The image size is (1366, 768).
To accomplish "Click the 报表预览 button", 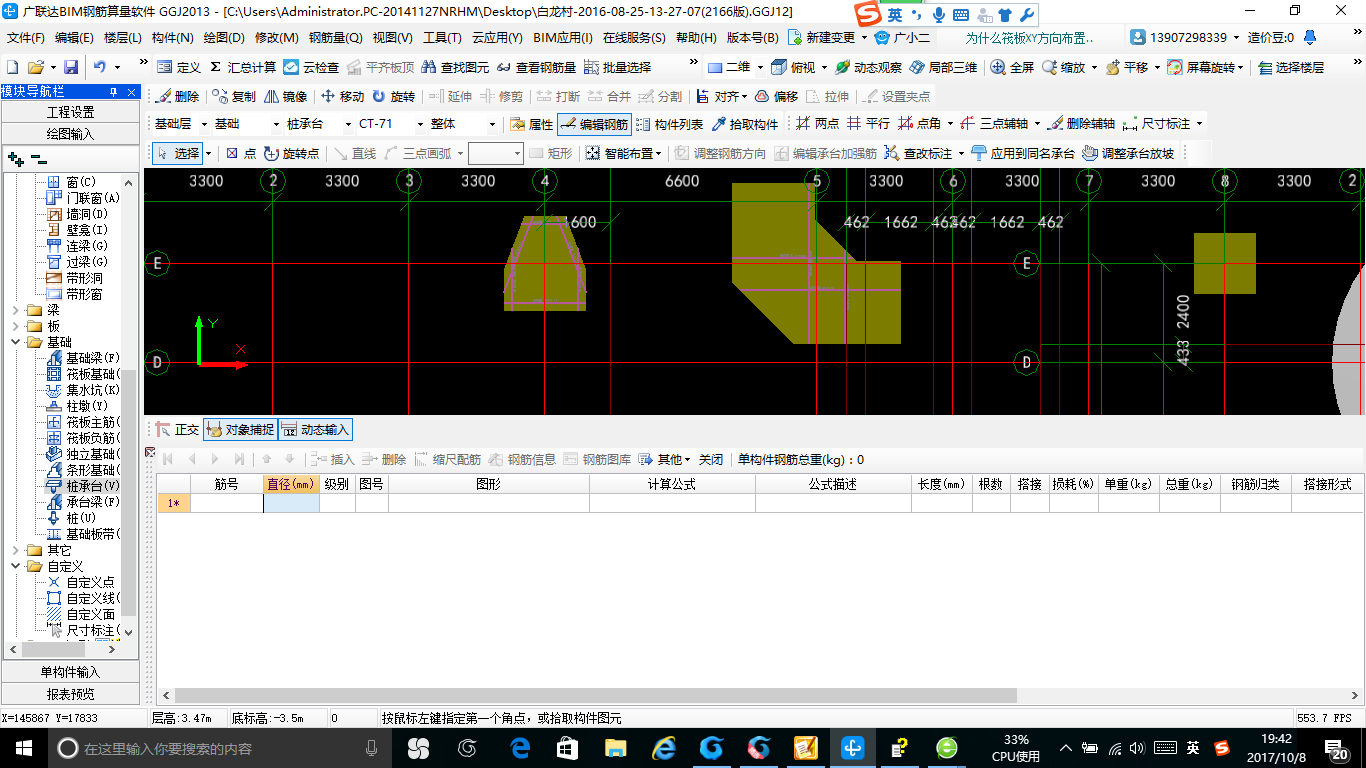I will (71, 694).
